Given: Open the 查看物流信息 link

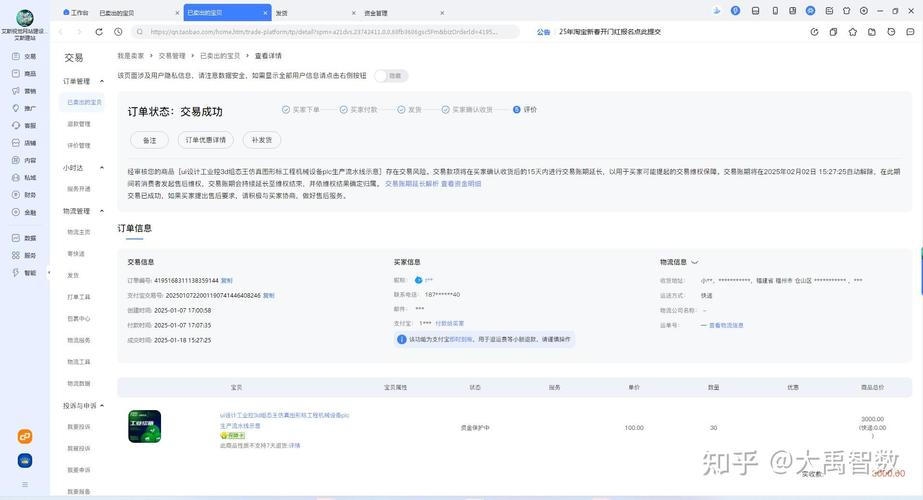Looking at the screenshot, I should coord(726,325).
